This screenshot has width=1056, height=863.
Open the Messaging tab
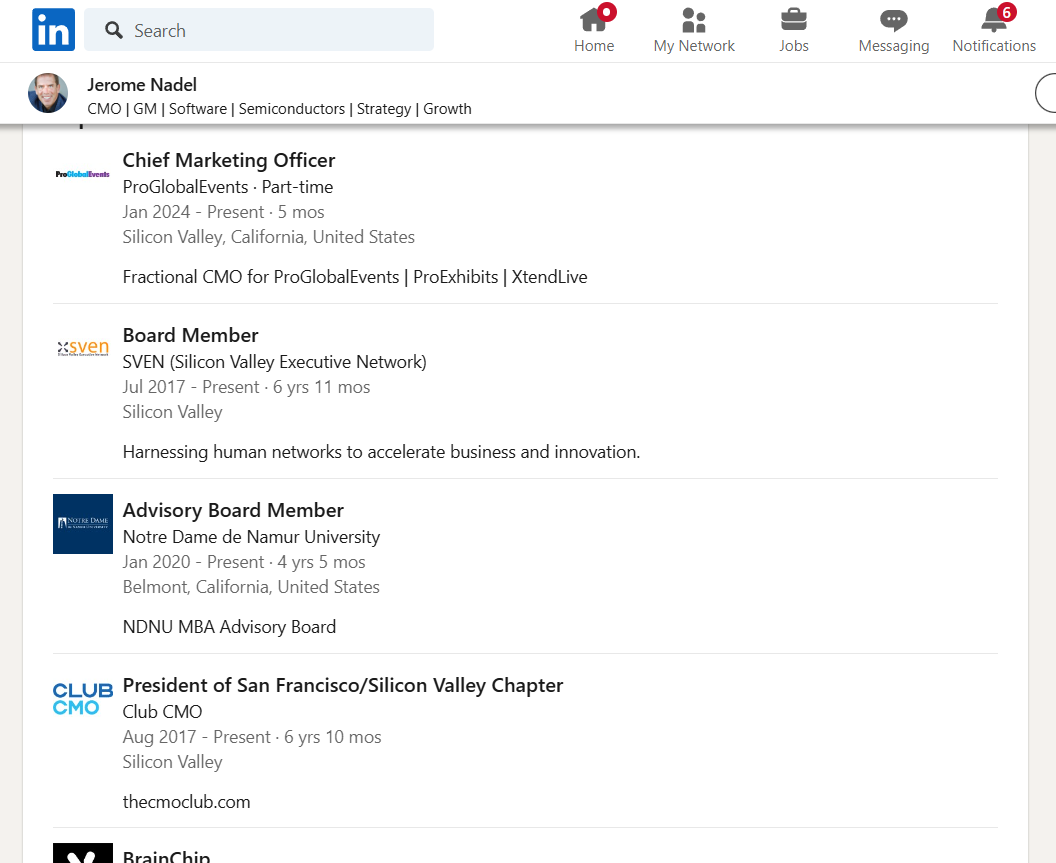pos(893,30)
